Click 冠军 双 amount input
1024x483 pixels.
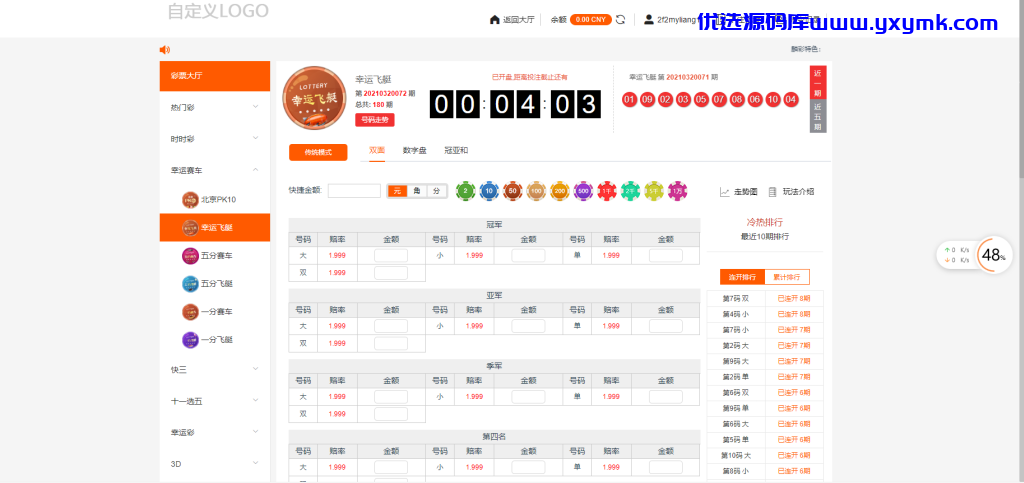click(391, 273)
